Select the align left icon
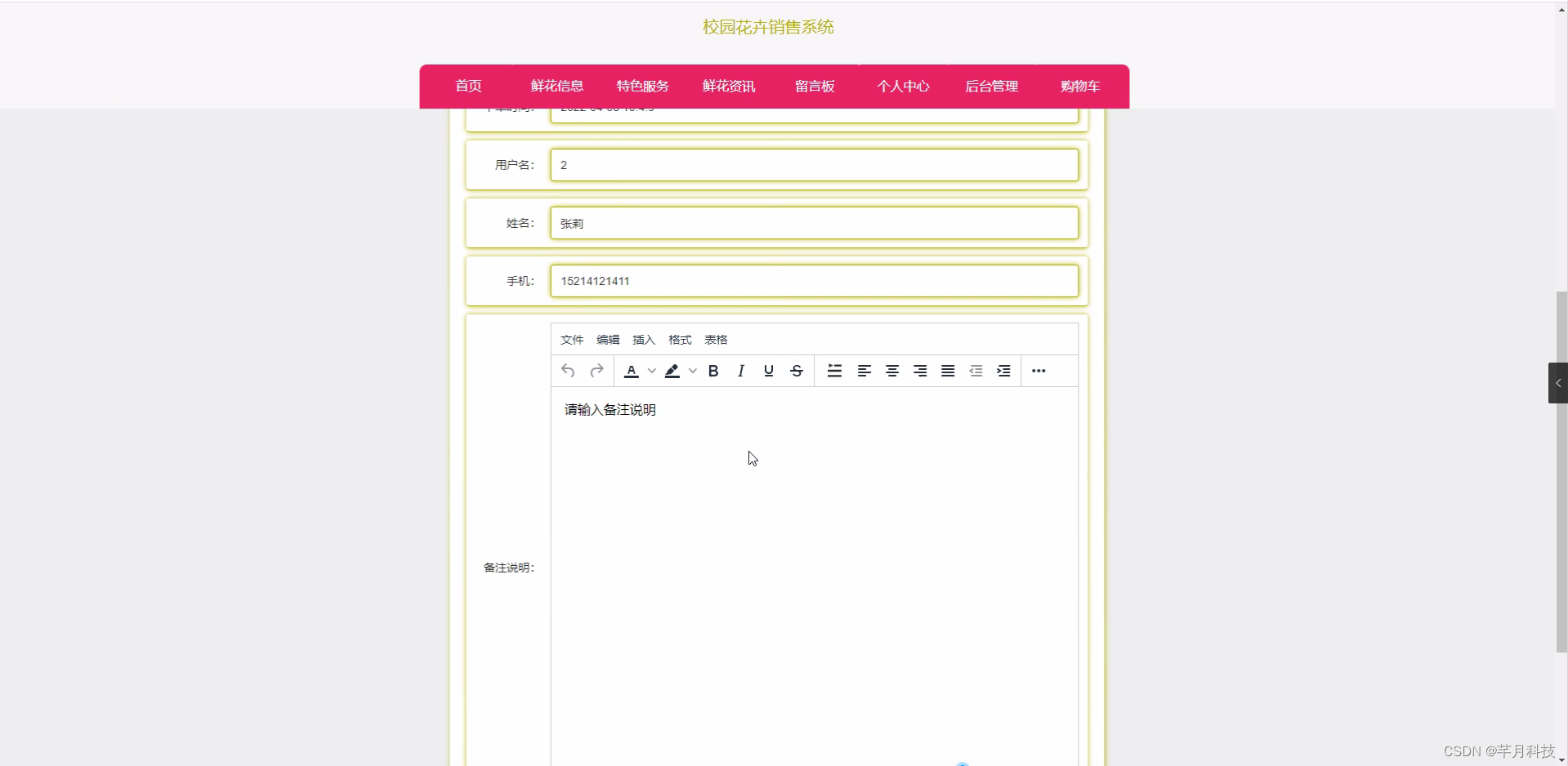 tap(864, 371)
